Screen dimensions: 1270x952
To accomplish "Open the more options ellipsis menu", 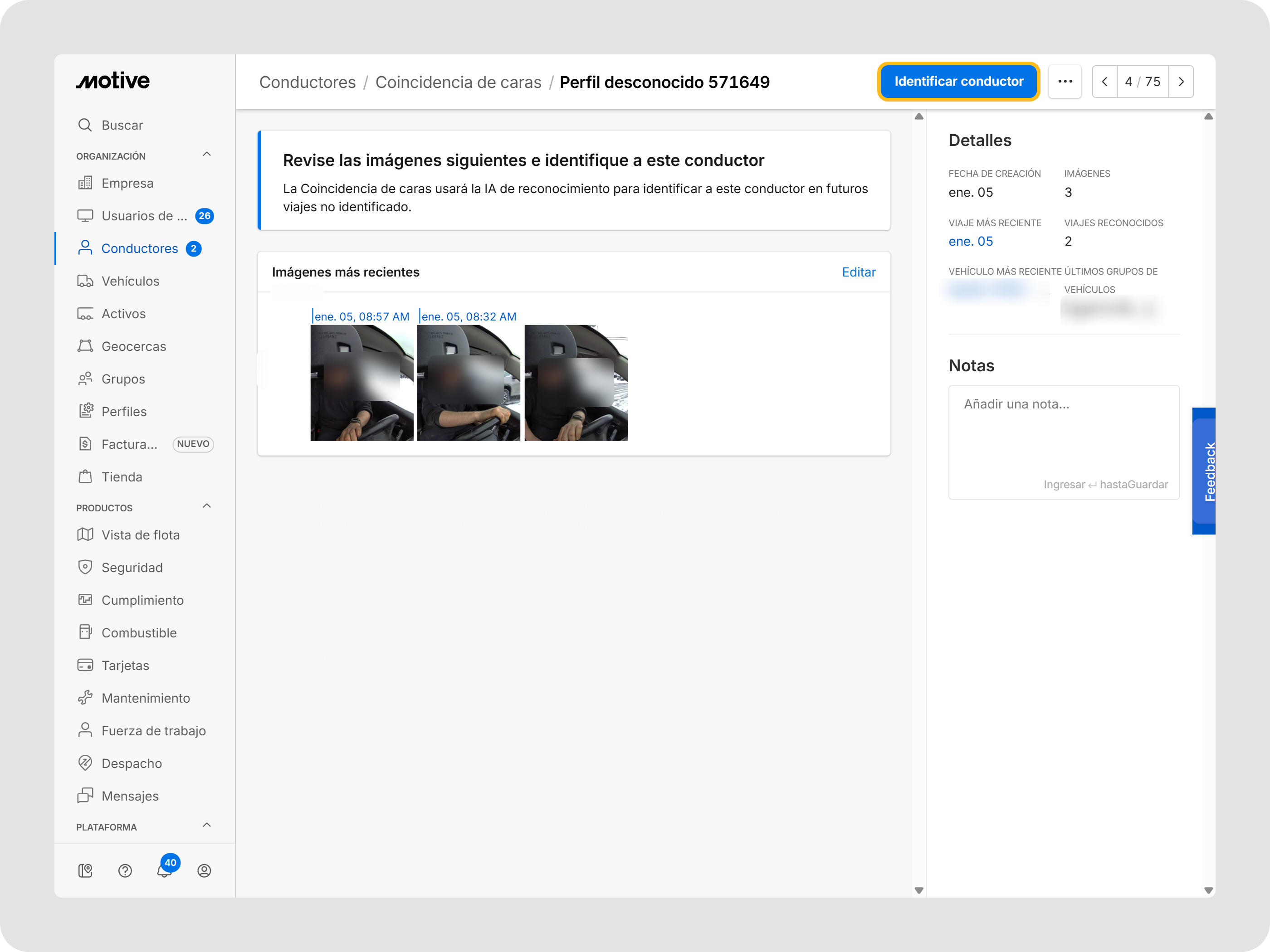I will [1065, 81].
